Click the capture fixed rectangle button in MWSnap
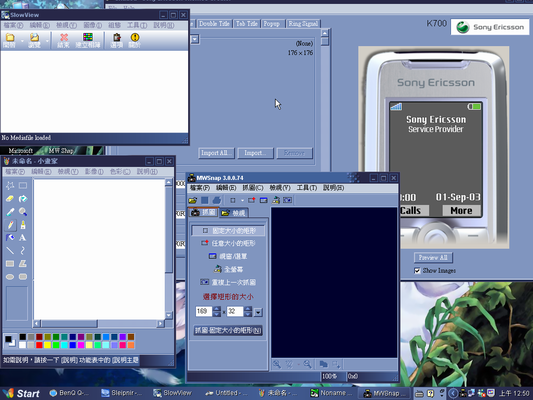This screenshot has height=400, width=533. coord(228,330)
